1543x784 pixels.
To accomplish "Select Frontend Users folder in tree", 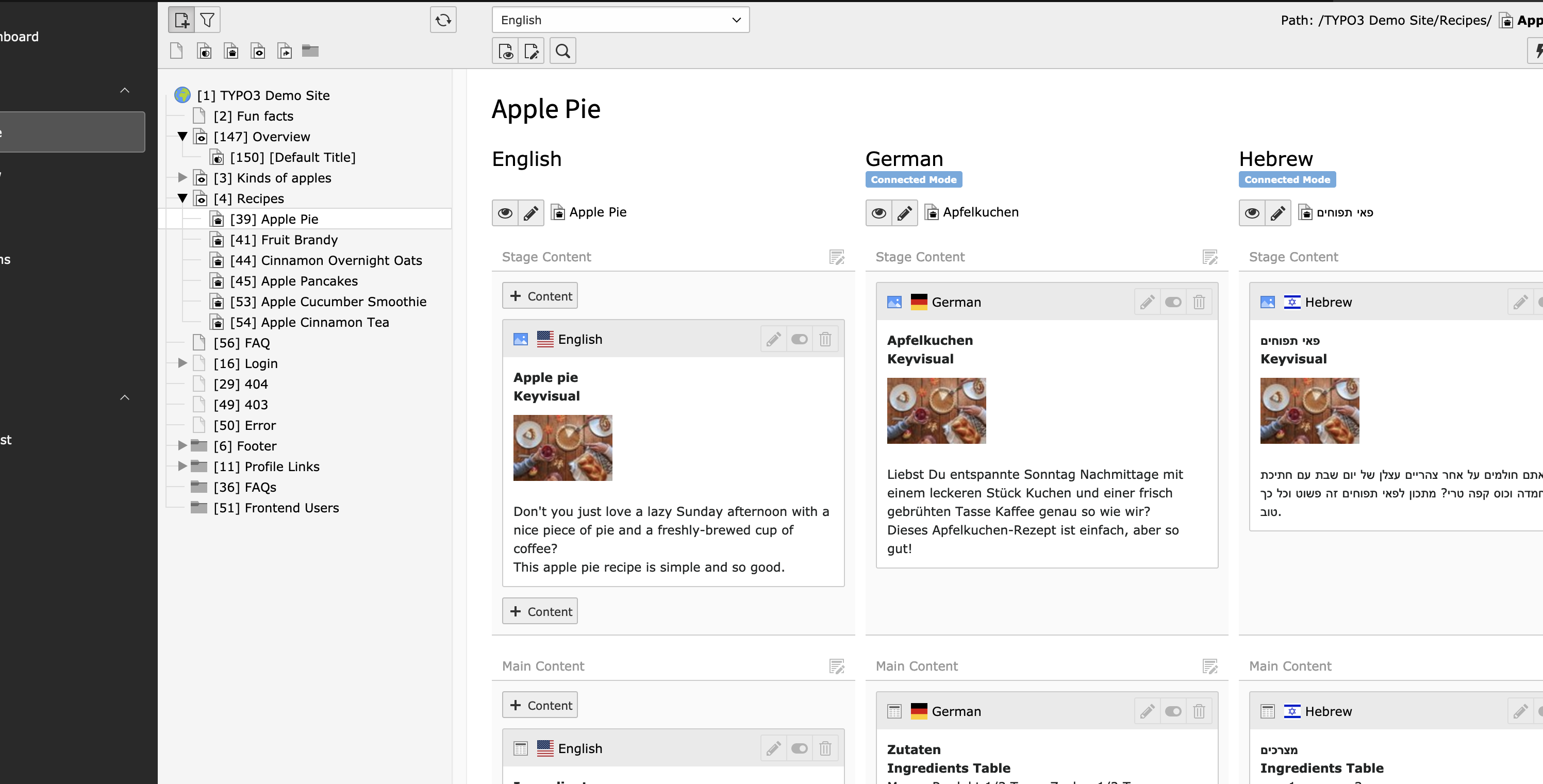I will [276, 507].
